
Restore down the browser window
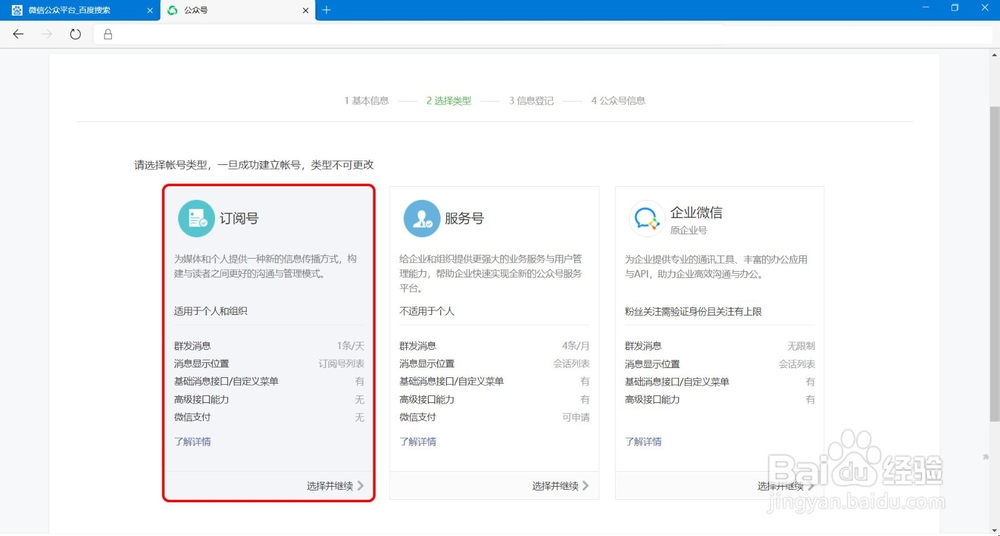(x=955, y=8)
